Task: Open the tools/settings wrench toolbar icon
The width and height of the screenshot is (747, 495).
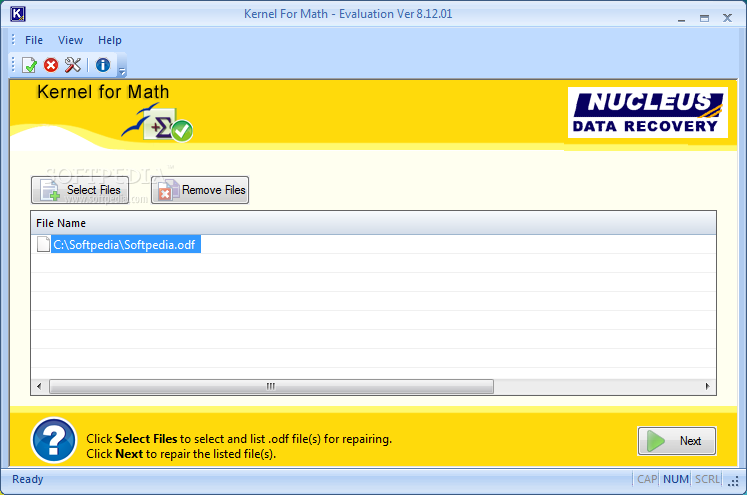Action: (73, 65)
